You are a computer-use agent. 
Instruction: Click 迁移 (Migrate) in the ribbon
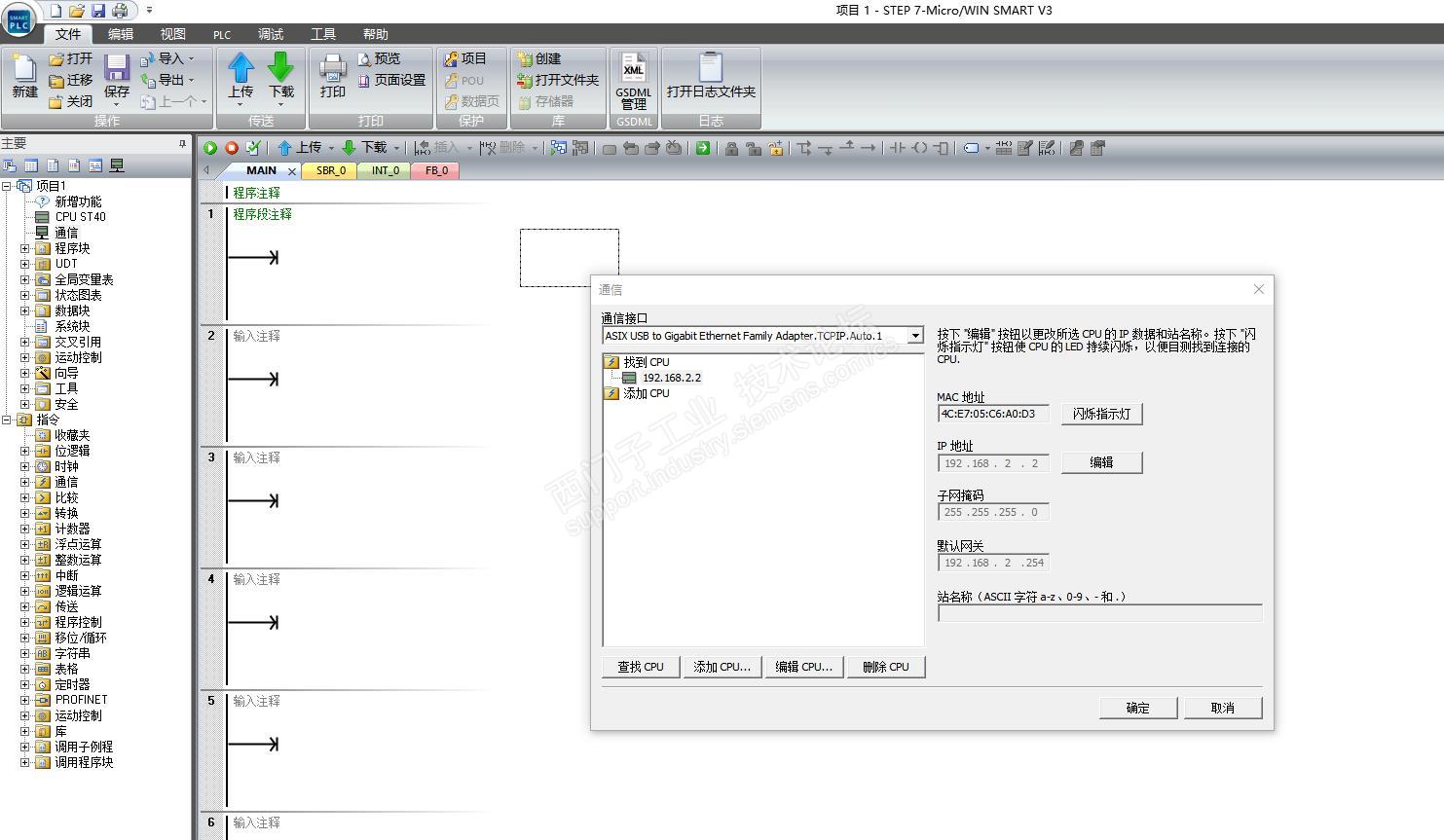[x=71, y=80]
